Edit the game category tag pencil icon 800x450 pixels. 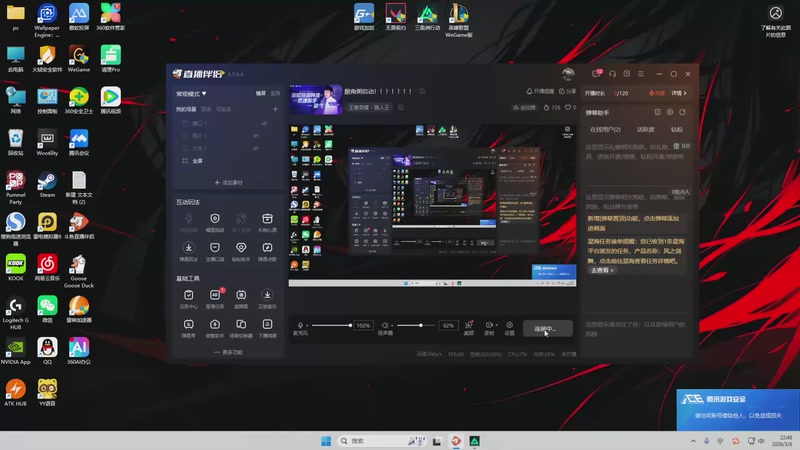coord(401,108)
